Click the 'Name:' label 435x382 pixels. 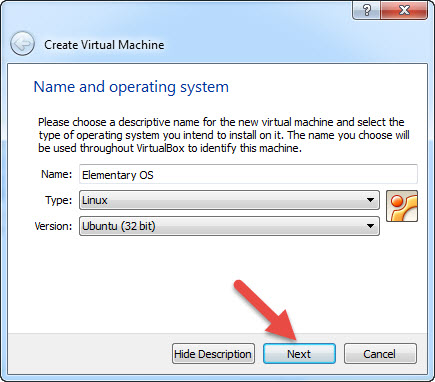click(56, 174)
